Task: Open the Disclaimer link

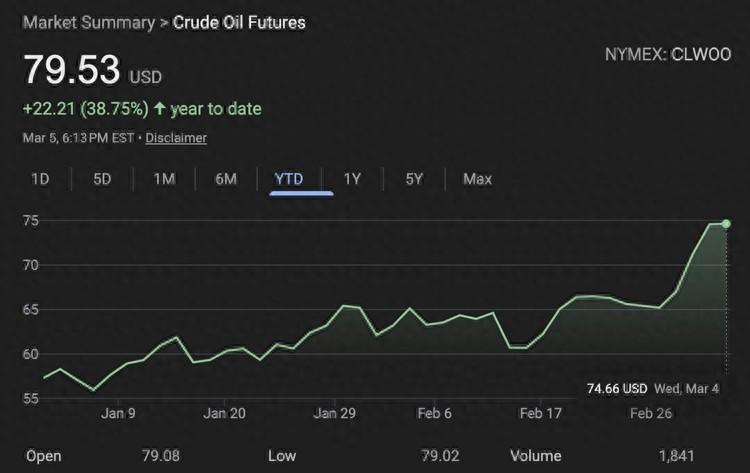Action: click(x=176, y=138)
